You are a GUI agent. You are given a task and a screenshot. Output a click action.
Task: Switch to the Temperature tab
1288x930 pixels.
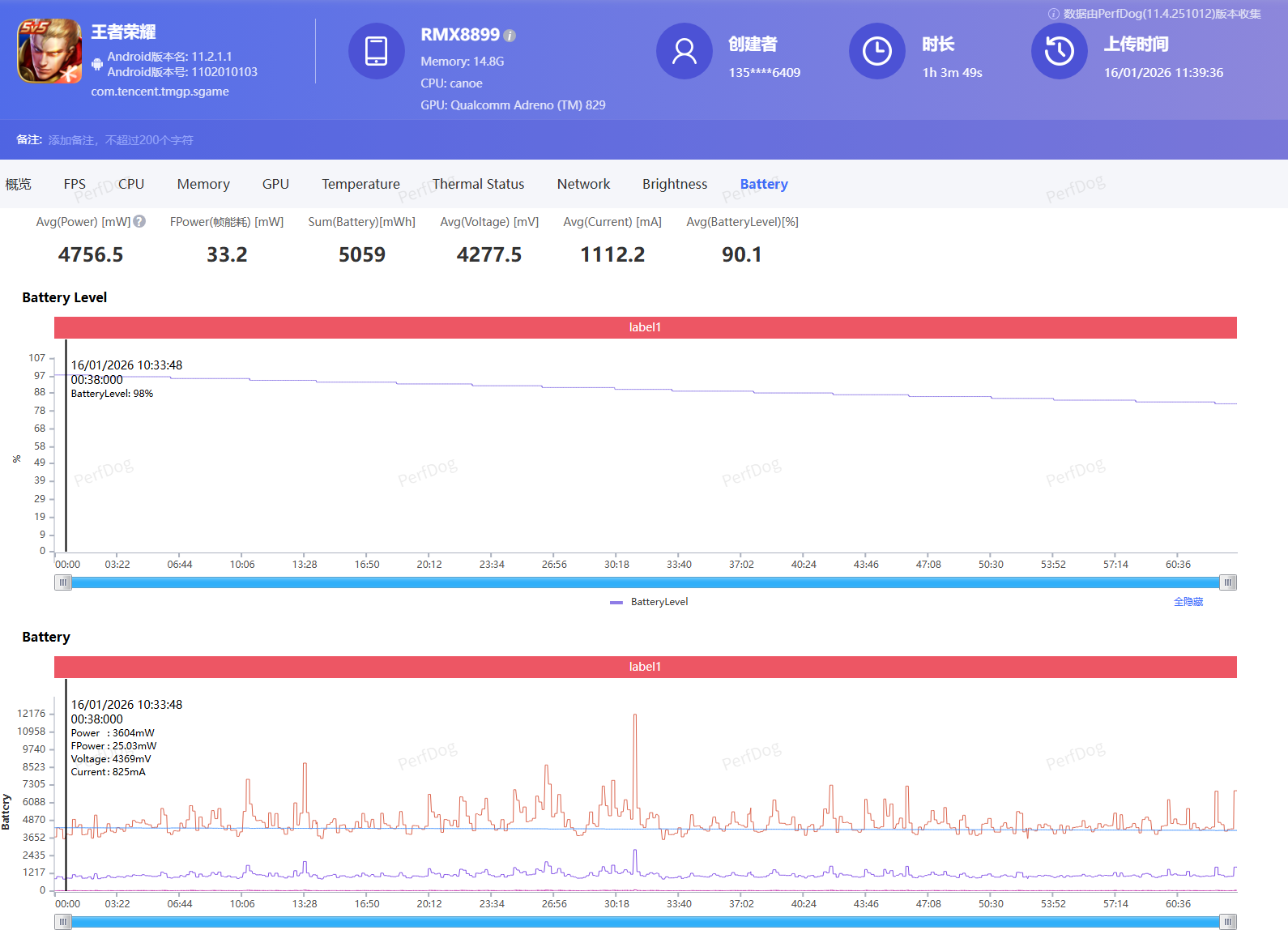pyautogui.click(x=361, y=184)
